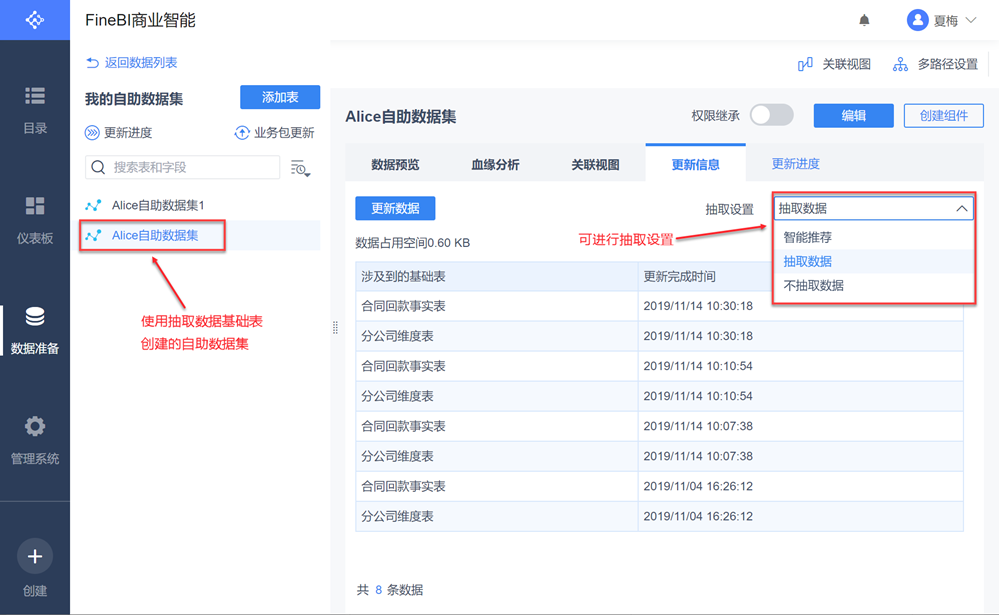Image resolution: width=1000 pixels, height=615 pixels.
Task: Select 抽取数据 option in dropdown list
Action: (873, 262)
